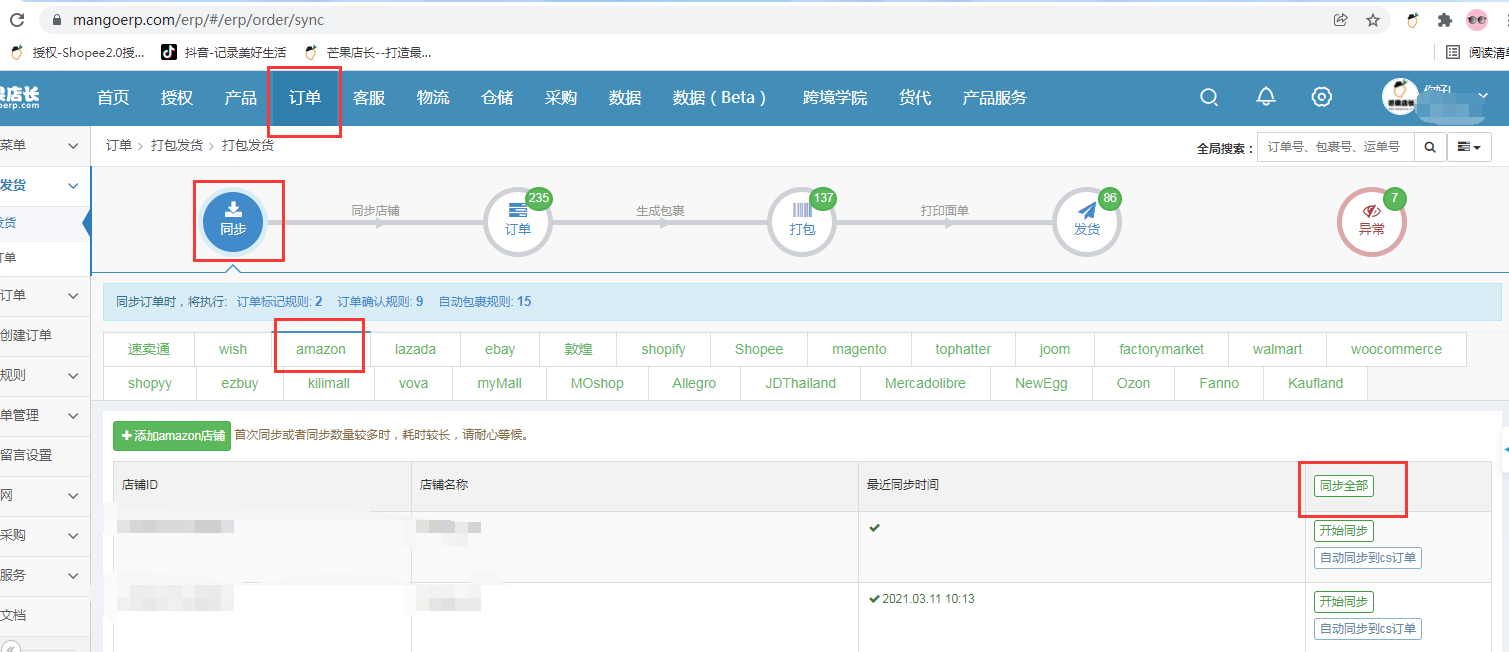This screenshot has width=1509, height=652.
Task: Click the 同步全部 button
Action: [1344, 486]
